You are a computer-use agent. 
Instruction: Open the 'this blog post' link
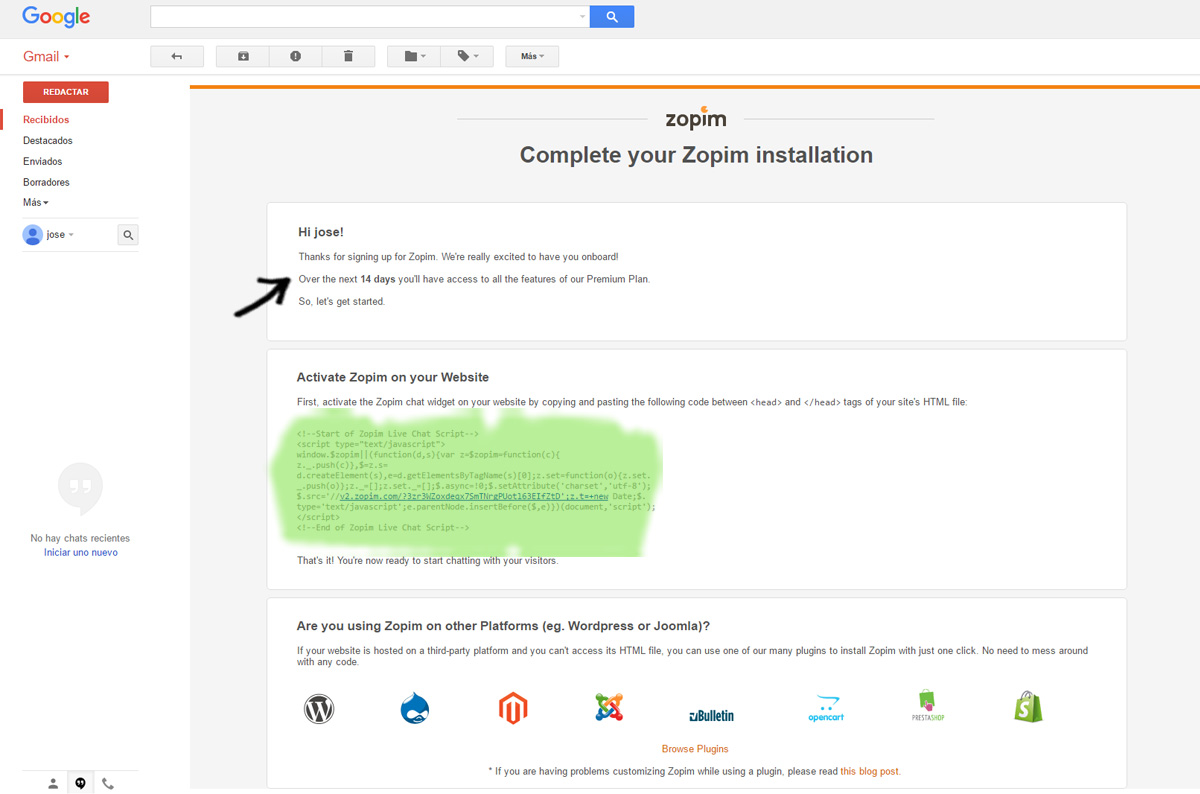[870, 771]
